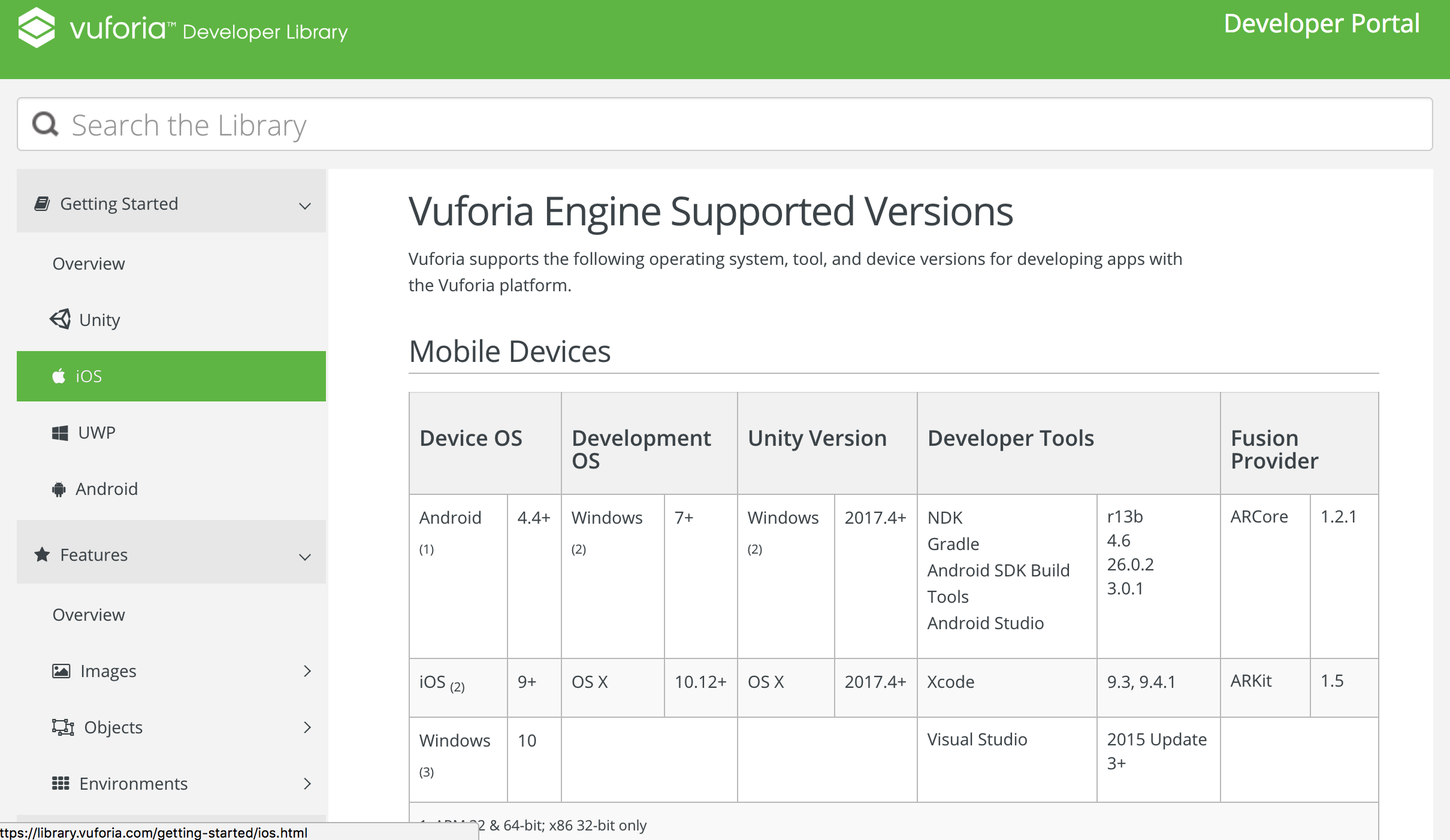Open the Environments features entry
Viewport: 1450px width, 840px height.
[x=171, y=784]
